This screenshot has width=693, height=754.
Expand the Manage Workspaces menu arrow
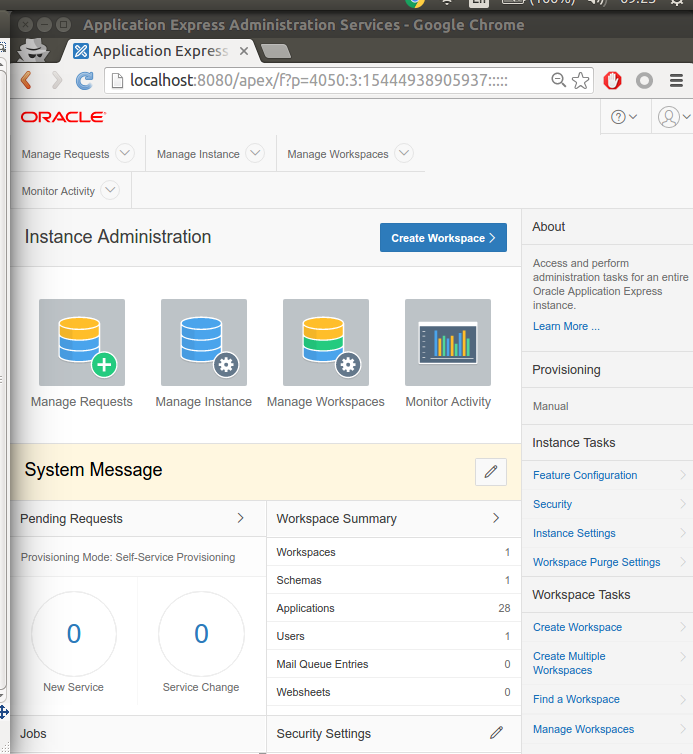point(404,153)
